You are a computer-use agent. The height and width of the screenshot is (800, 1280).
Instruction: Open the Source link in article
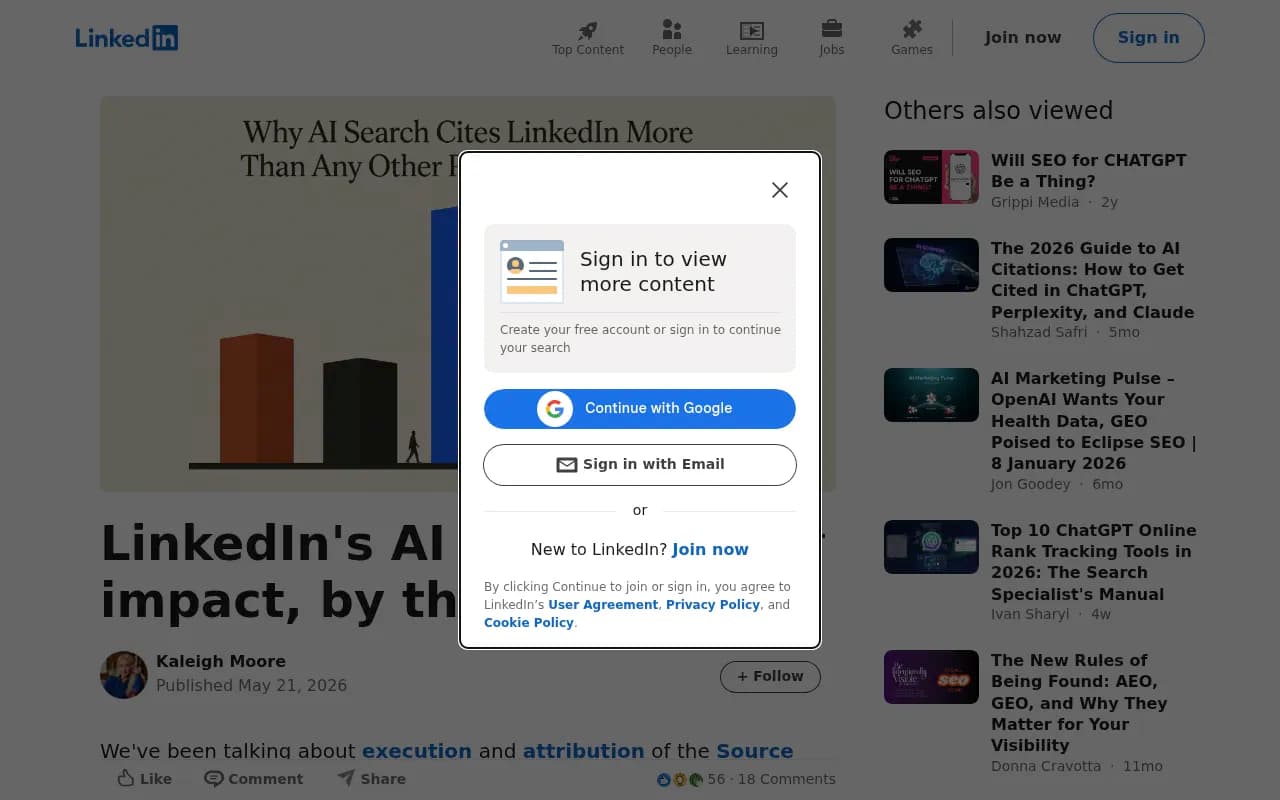755,751
